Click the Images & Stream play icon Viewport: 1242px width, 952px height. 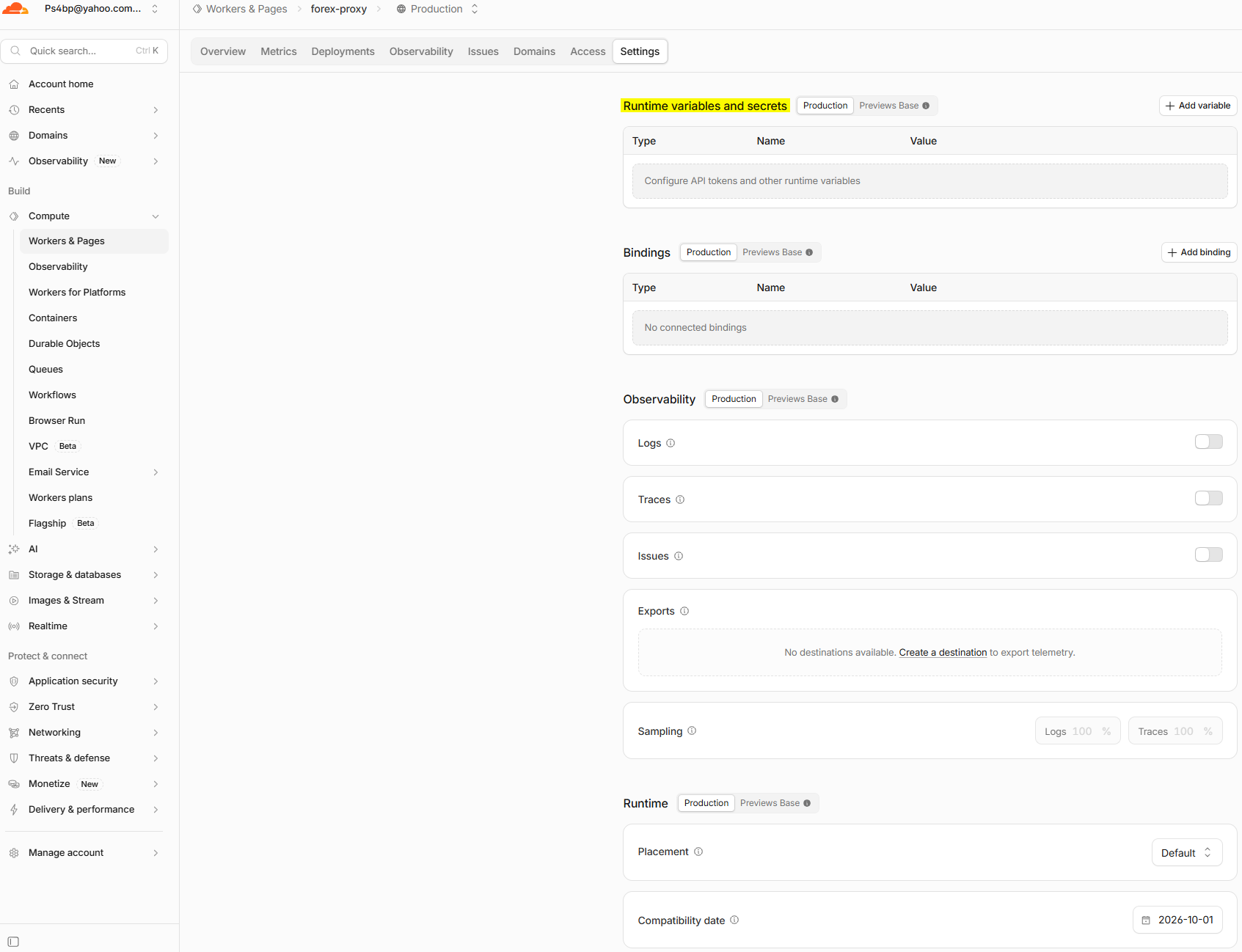point(14,601)
